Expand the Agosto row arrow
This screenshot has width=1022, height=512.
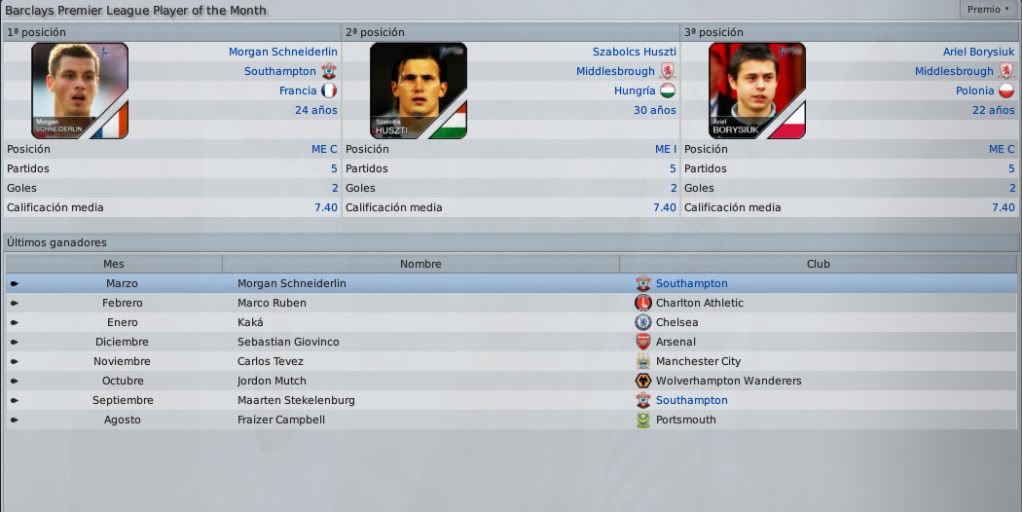click(14, 420)
